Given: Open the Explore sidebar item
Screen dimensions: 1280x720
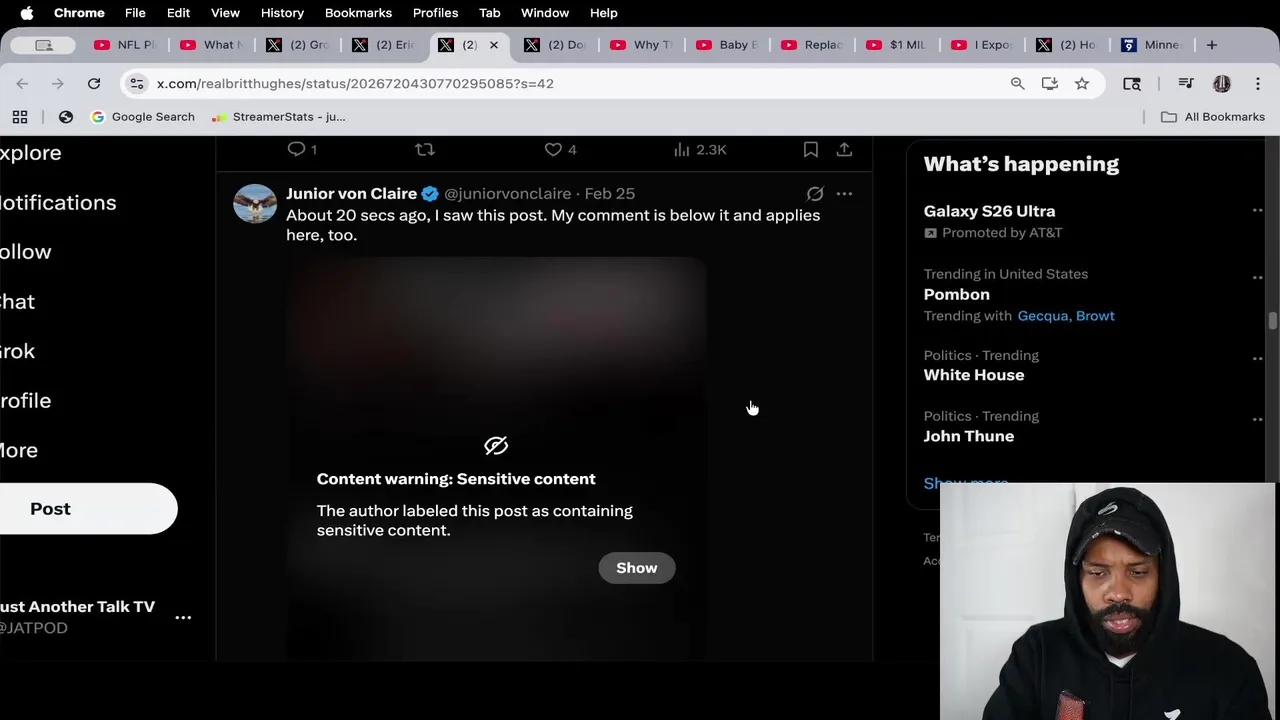Looking at the screenshot, I should 30,153.
